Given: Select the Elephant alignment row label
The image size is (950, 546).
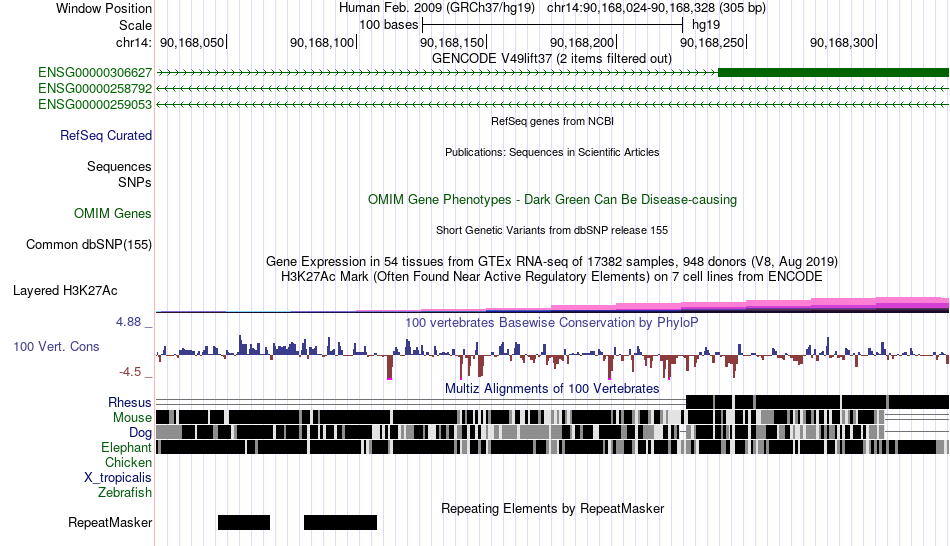Looking at the screenshot, I should 127,448.
